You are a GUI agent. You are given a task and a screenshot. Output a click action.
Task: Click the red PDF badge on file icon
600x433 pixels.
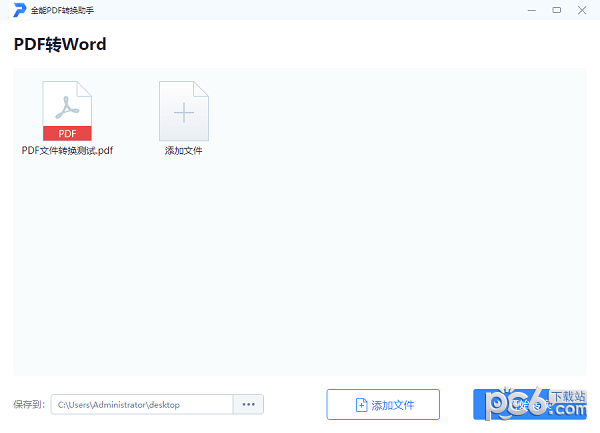[67, 133]
